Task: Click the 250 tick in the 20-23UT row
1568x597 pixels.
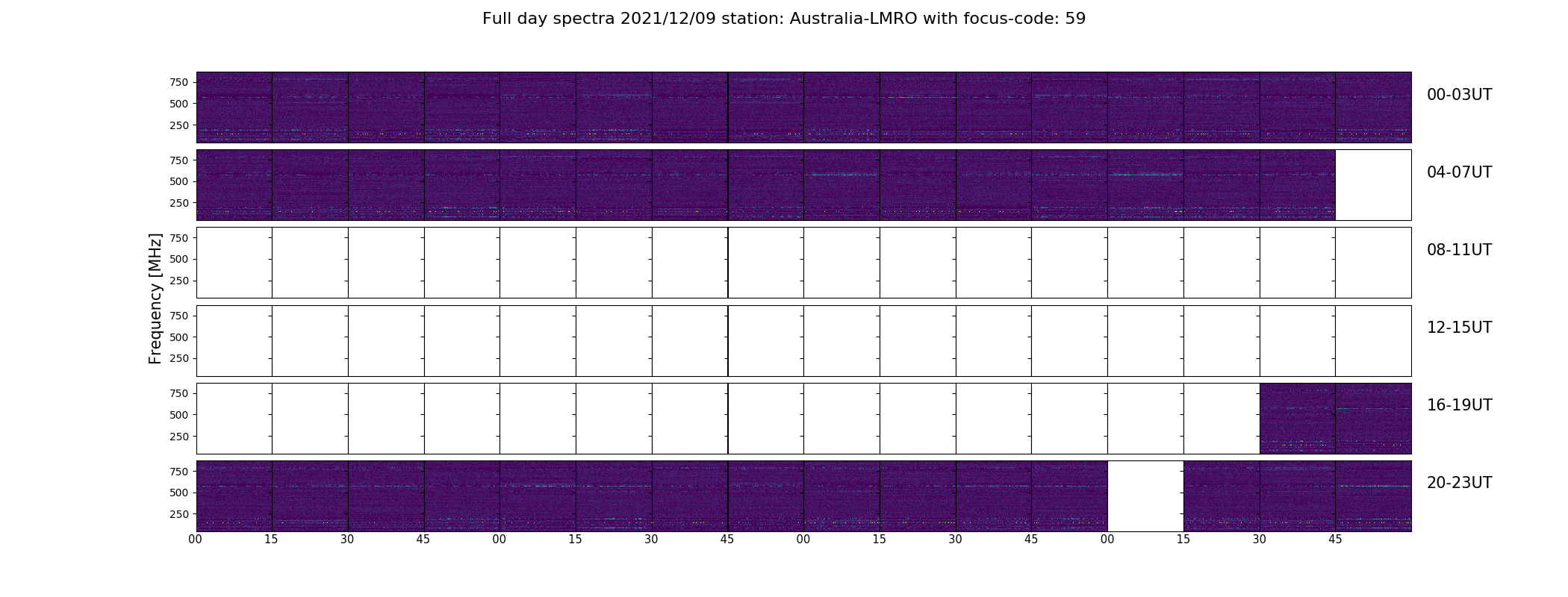Action: (179, 514)
